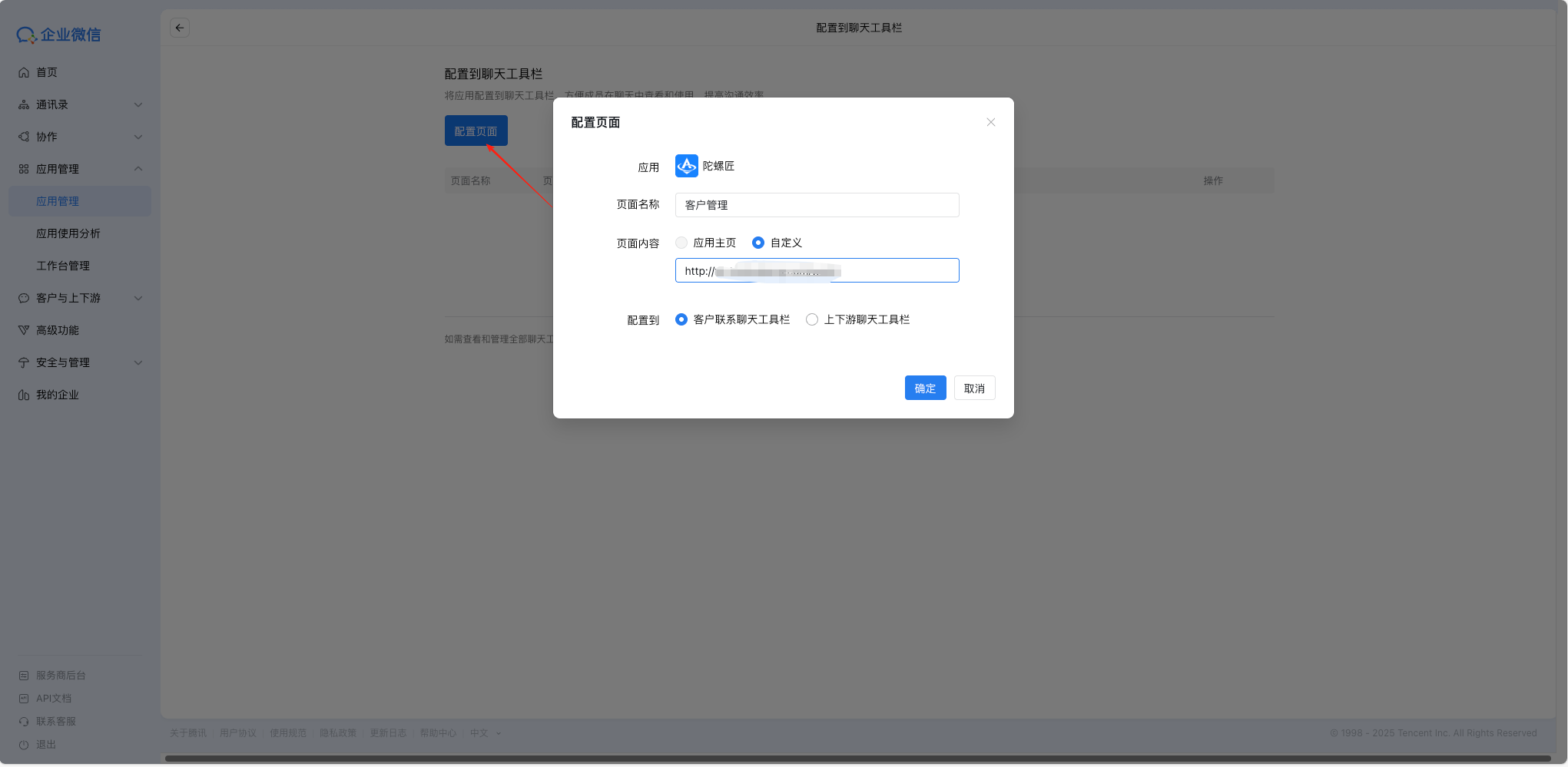Choose 上下游聊天工具栏 radio button
This screenshot has width=1568, height=767.
tap(812, 319)
